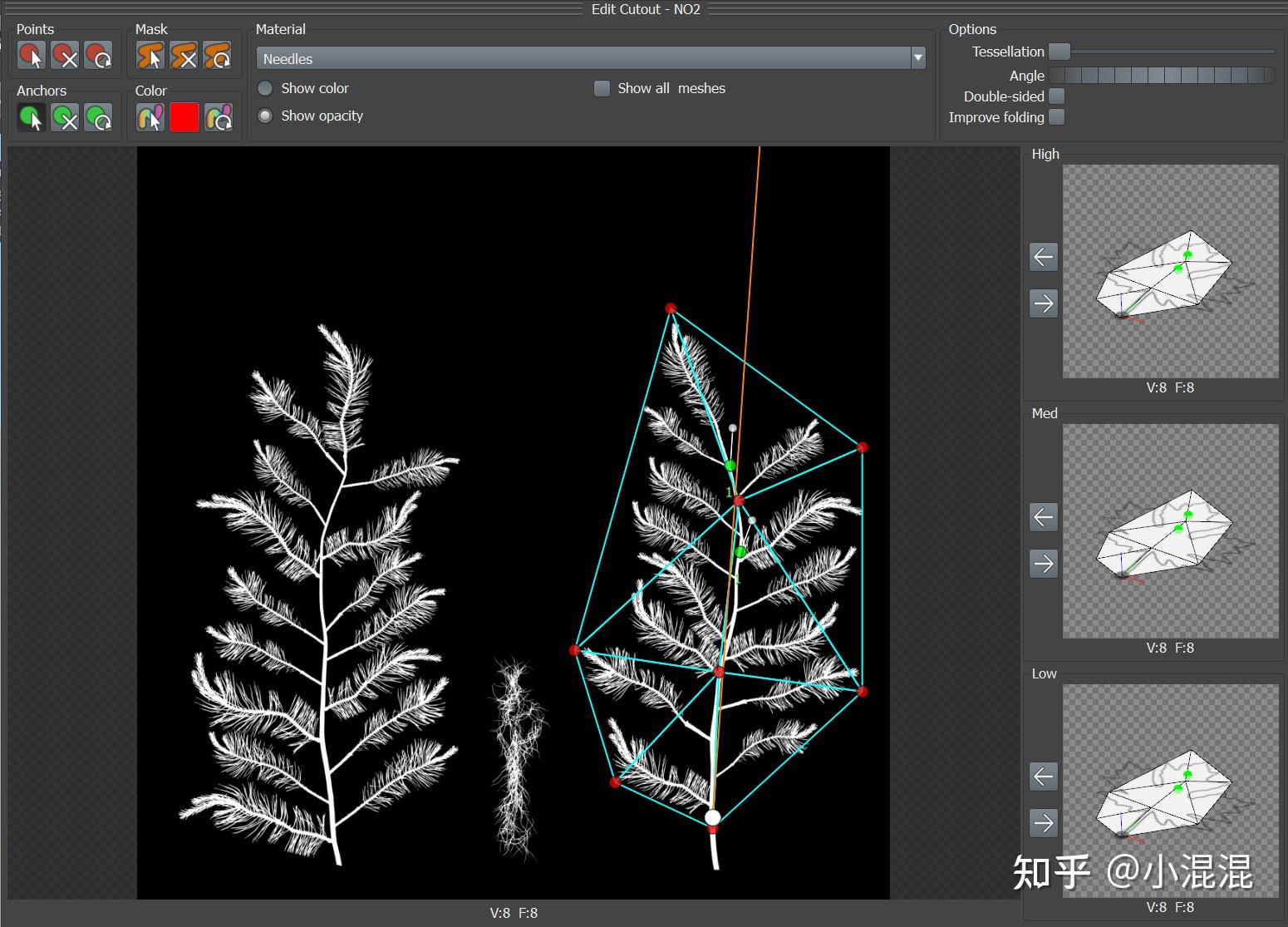Select the Points edit tool

(31, 56)
